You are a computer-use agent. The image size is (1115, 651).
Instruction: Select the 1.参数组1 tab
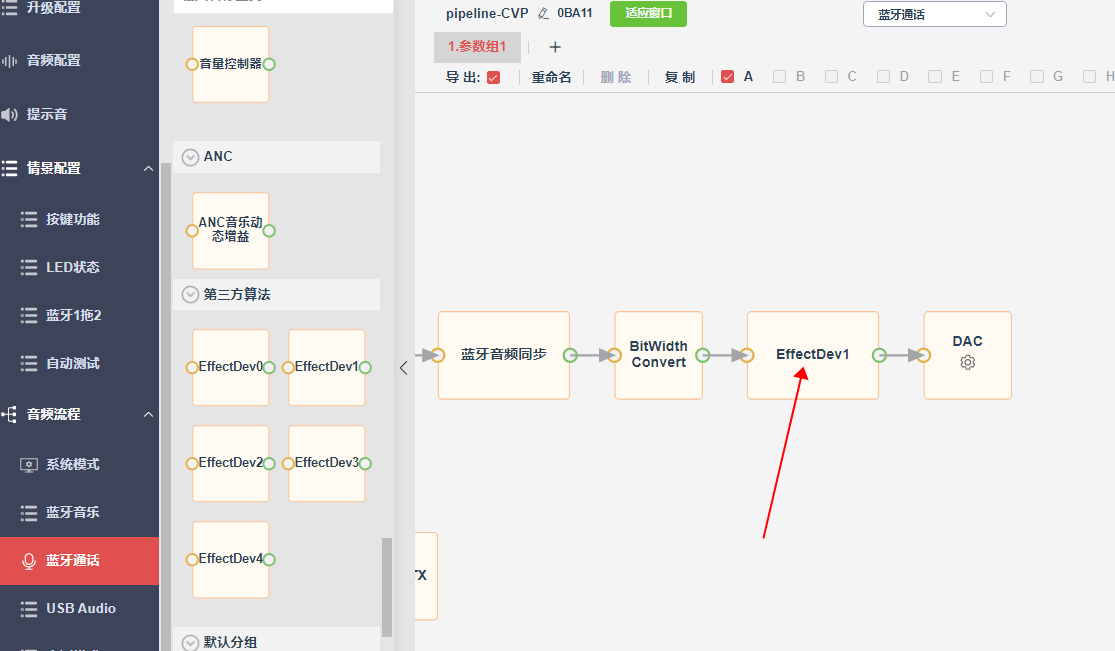(477, 47)
